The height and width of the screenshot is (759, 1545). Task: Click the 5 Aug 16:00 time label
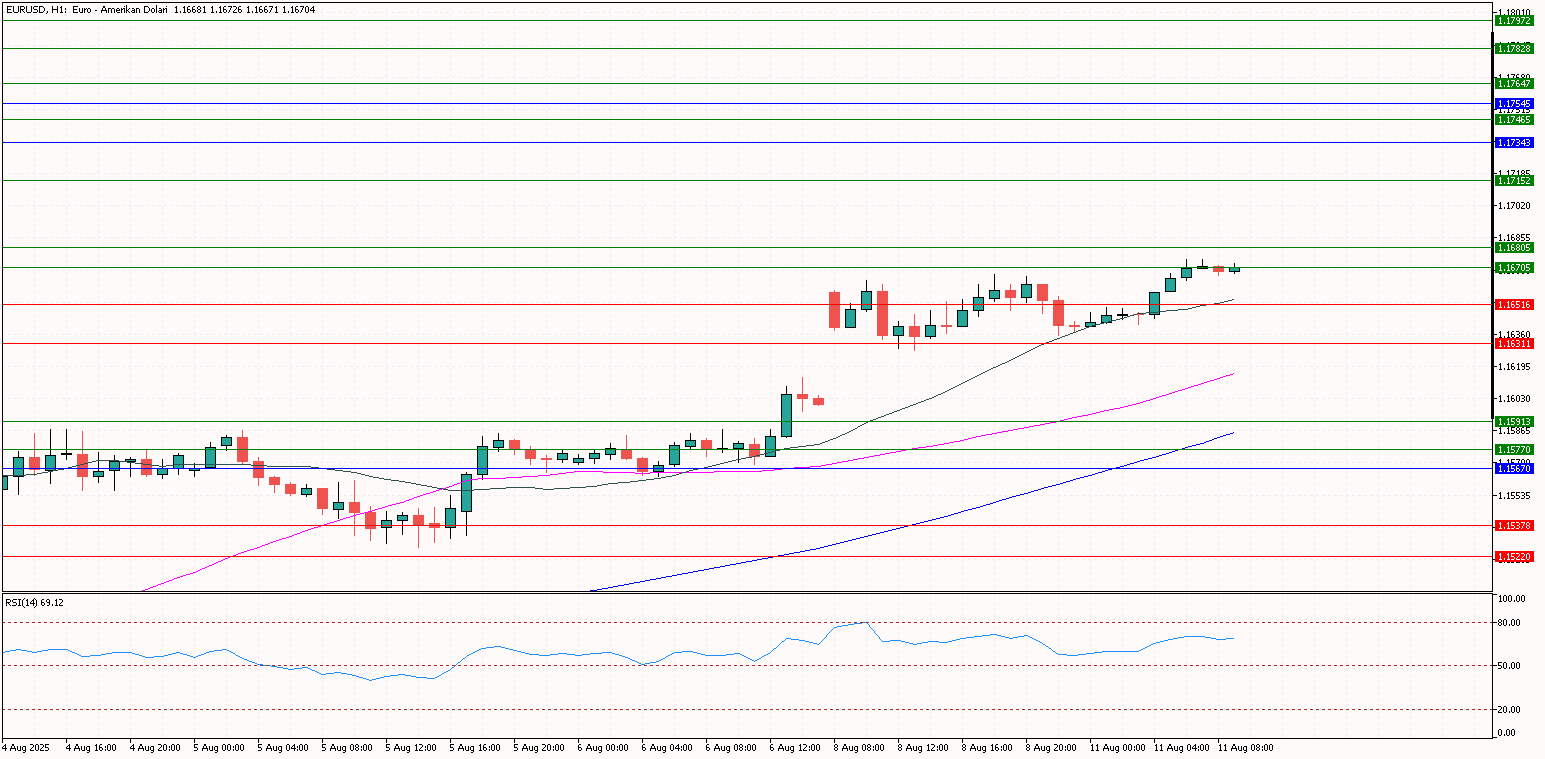point(473,747)
